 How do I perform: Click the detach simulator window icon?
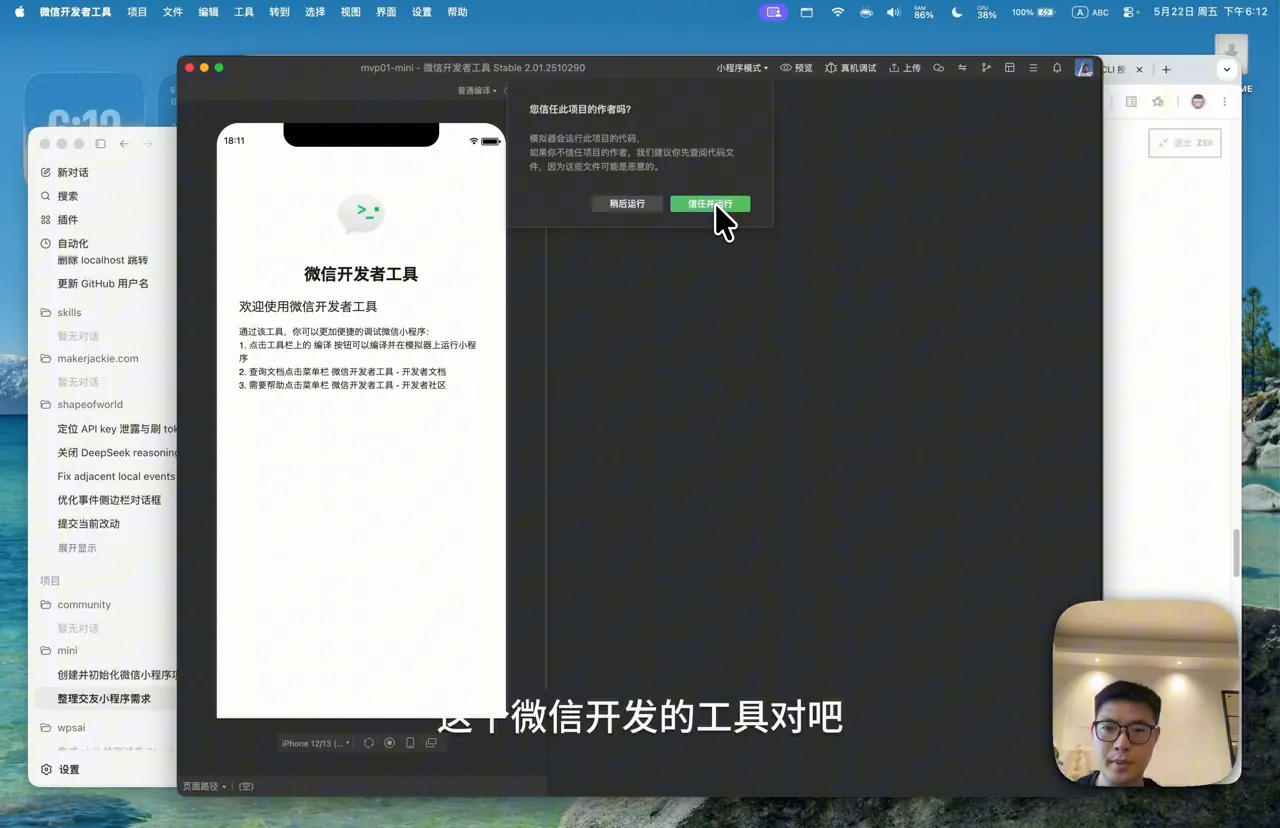[x=431, y=743]
